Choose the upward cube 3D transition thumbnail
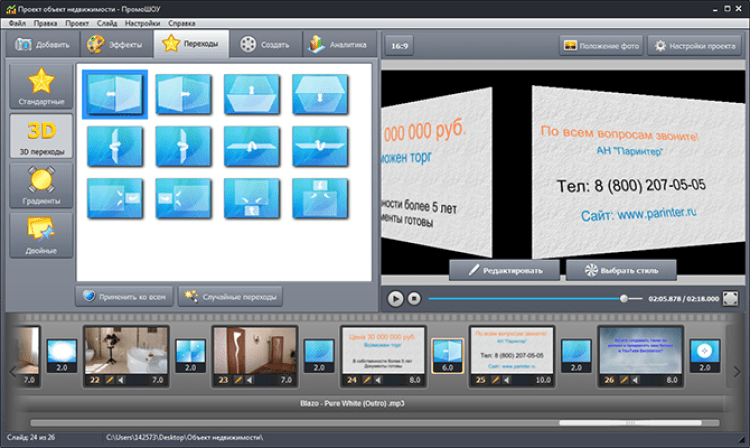This screenshot has width=750, height=448. point(252,94)
